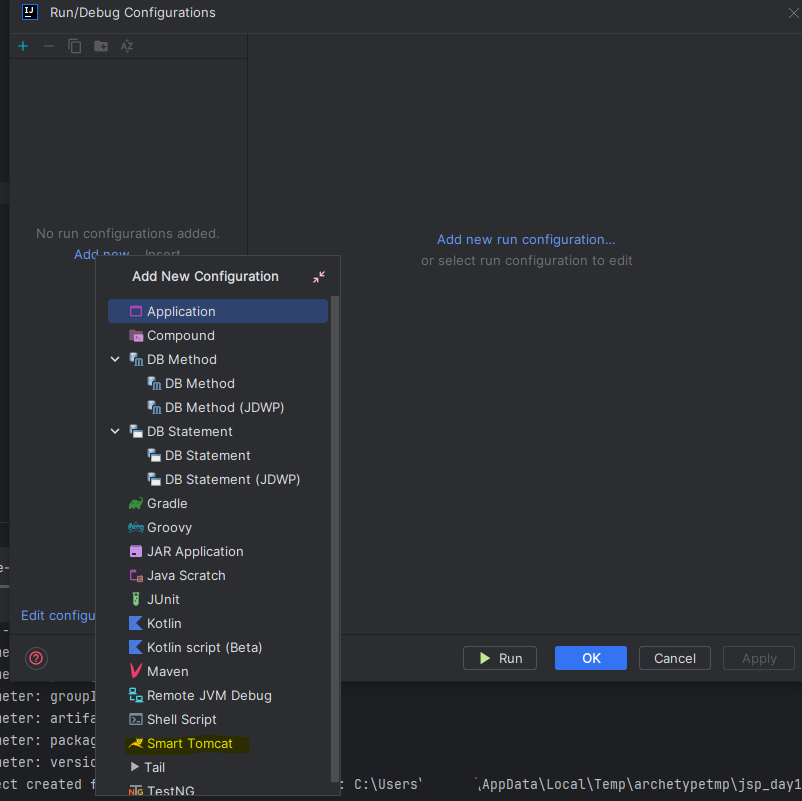Close the Run/Debug Configurations dialog

793,13
